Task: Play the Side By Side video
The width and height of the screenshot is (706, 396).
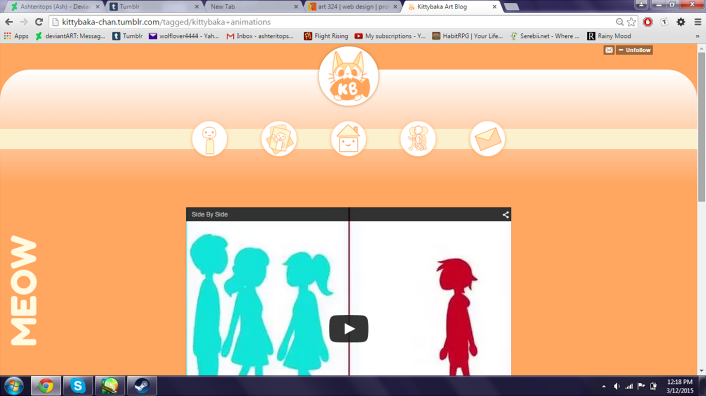Action: [x=348, y=329]
